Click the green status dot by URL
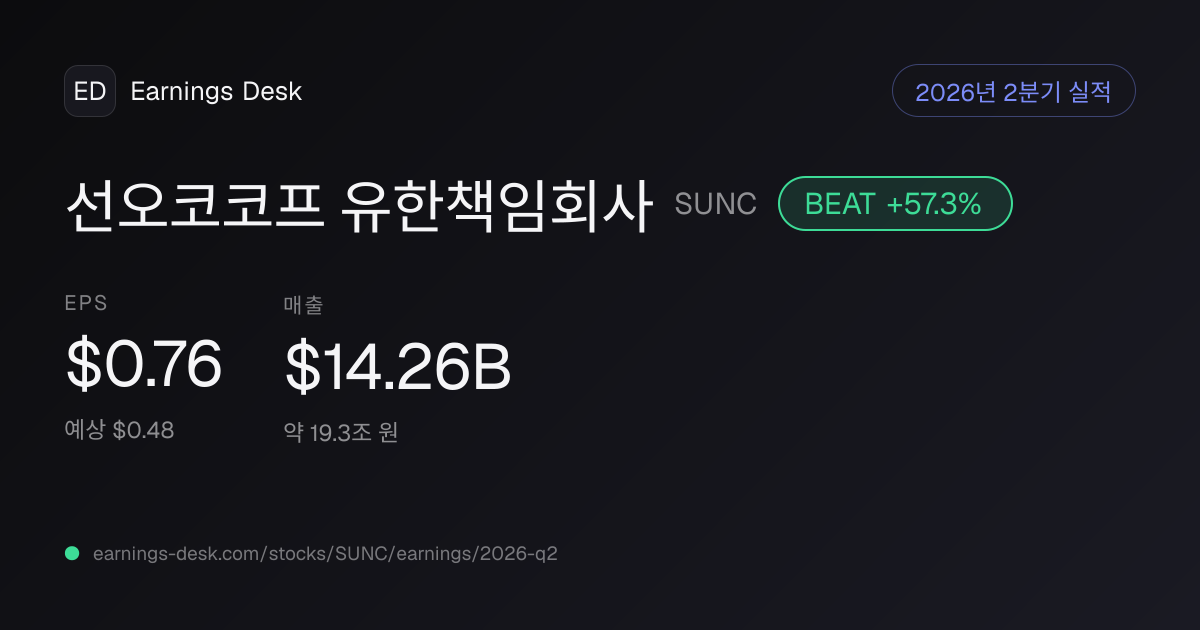The width and height of the screenshot is (1200, 630). (72, 553)
